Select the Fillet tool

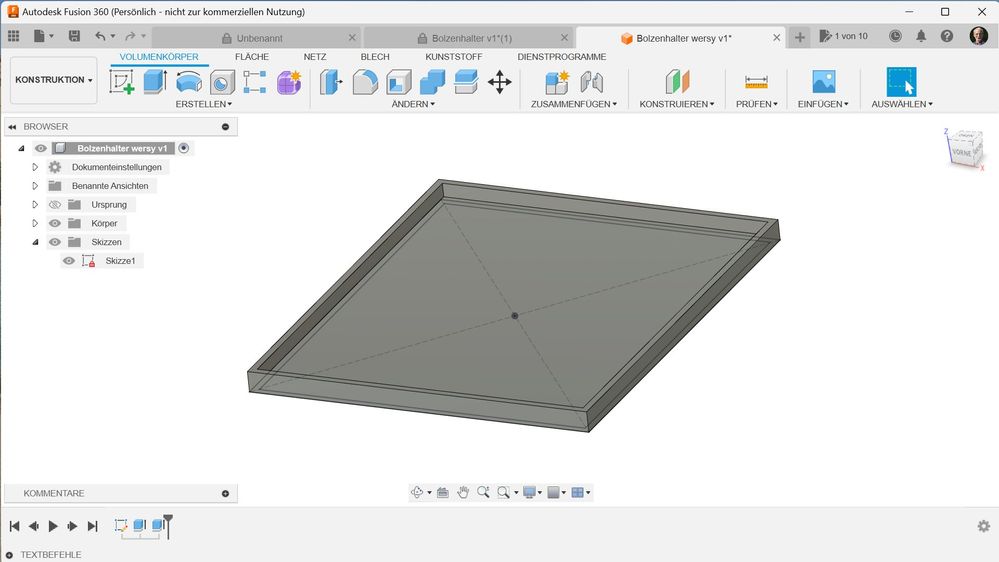pos(365,82)
